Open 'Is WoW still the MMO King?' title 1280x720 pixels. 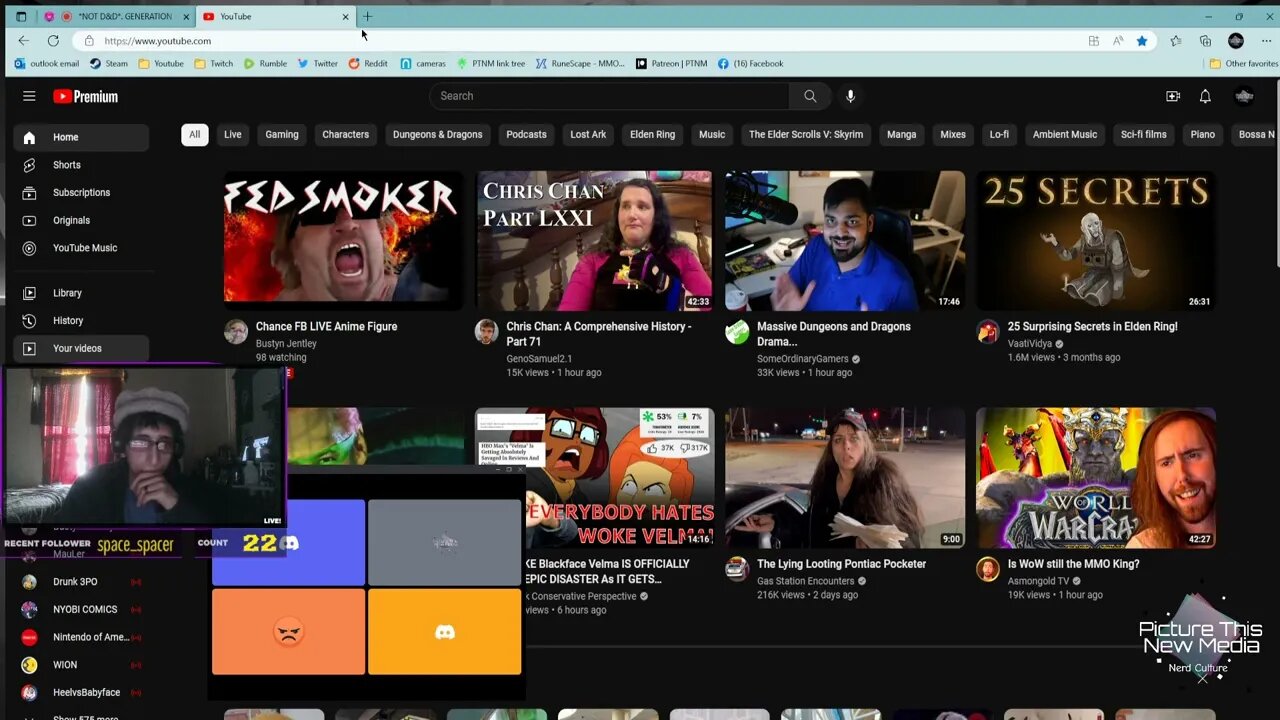coord(1073,564)
